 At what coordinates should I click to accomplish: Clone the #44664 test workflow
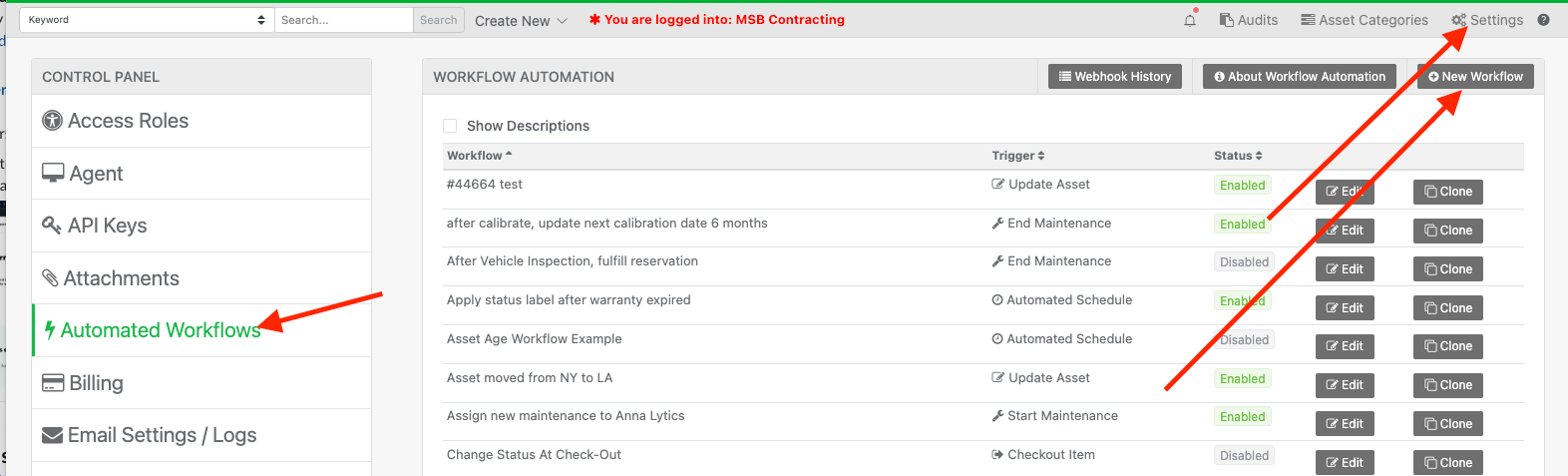pyautogui.click(x=1448, y=192)
